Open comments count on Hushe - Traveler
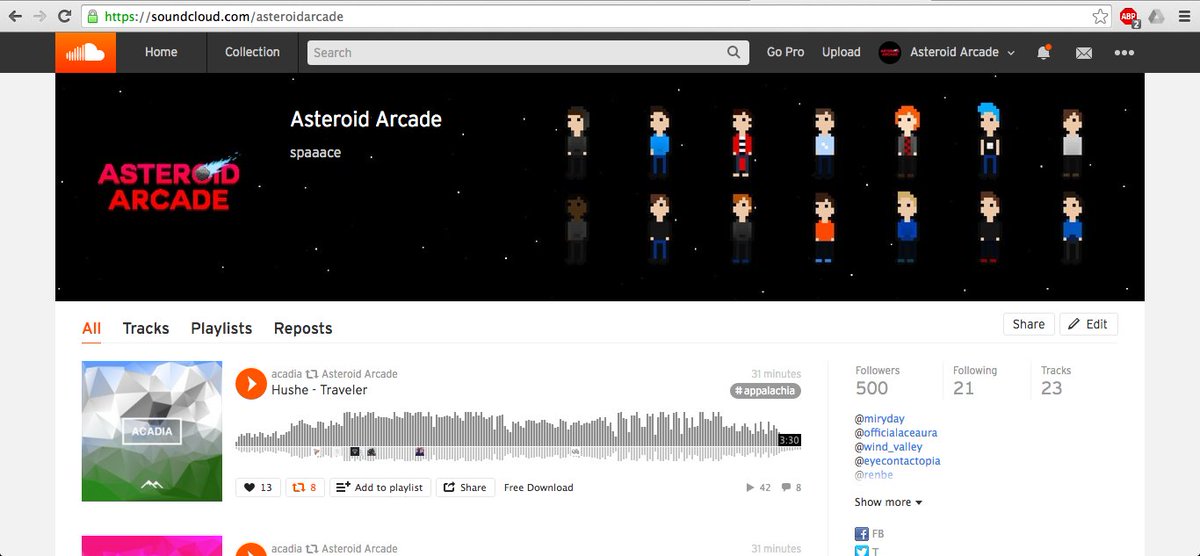The height and width of the screenshot is (556, 1200). (x=791, y=488)
